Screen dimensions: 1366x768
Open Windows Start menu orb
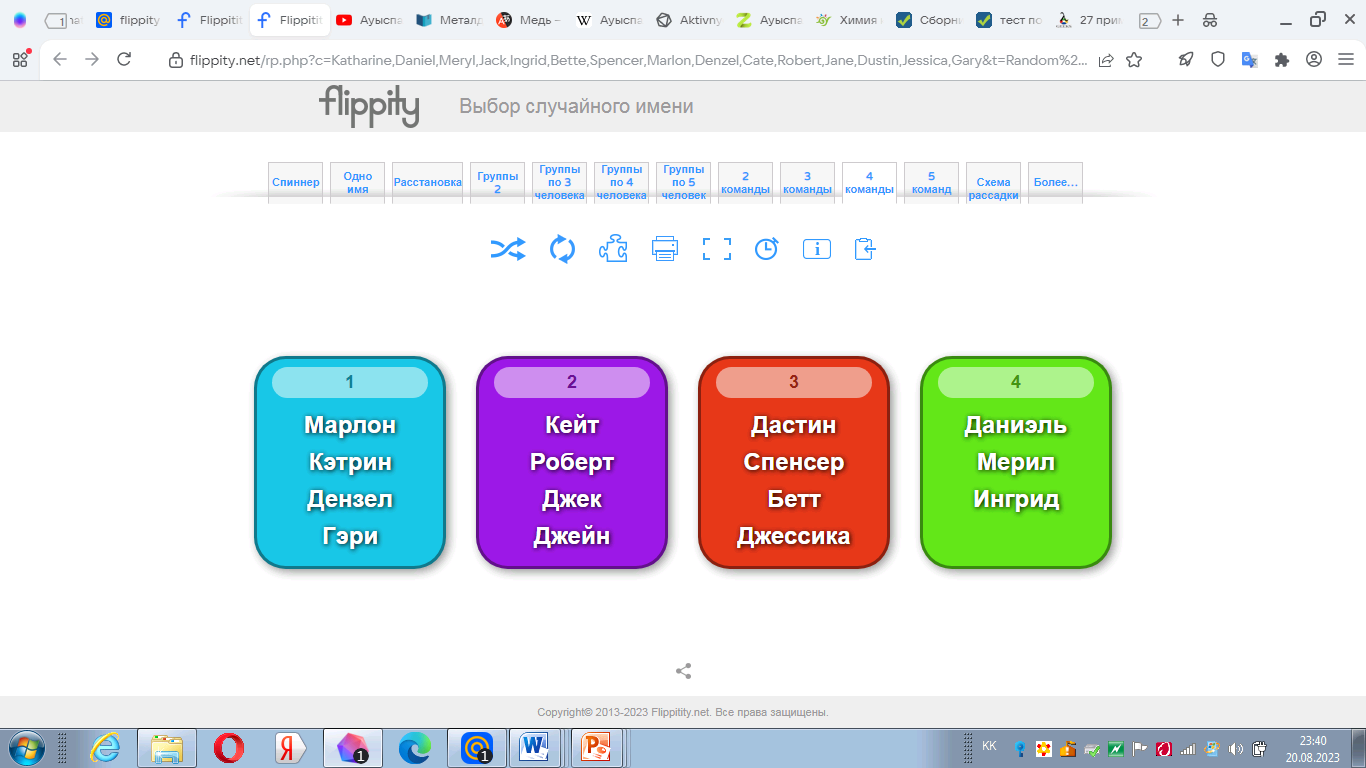25,748
